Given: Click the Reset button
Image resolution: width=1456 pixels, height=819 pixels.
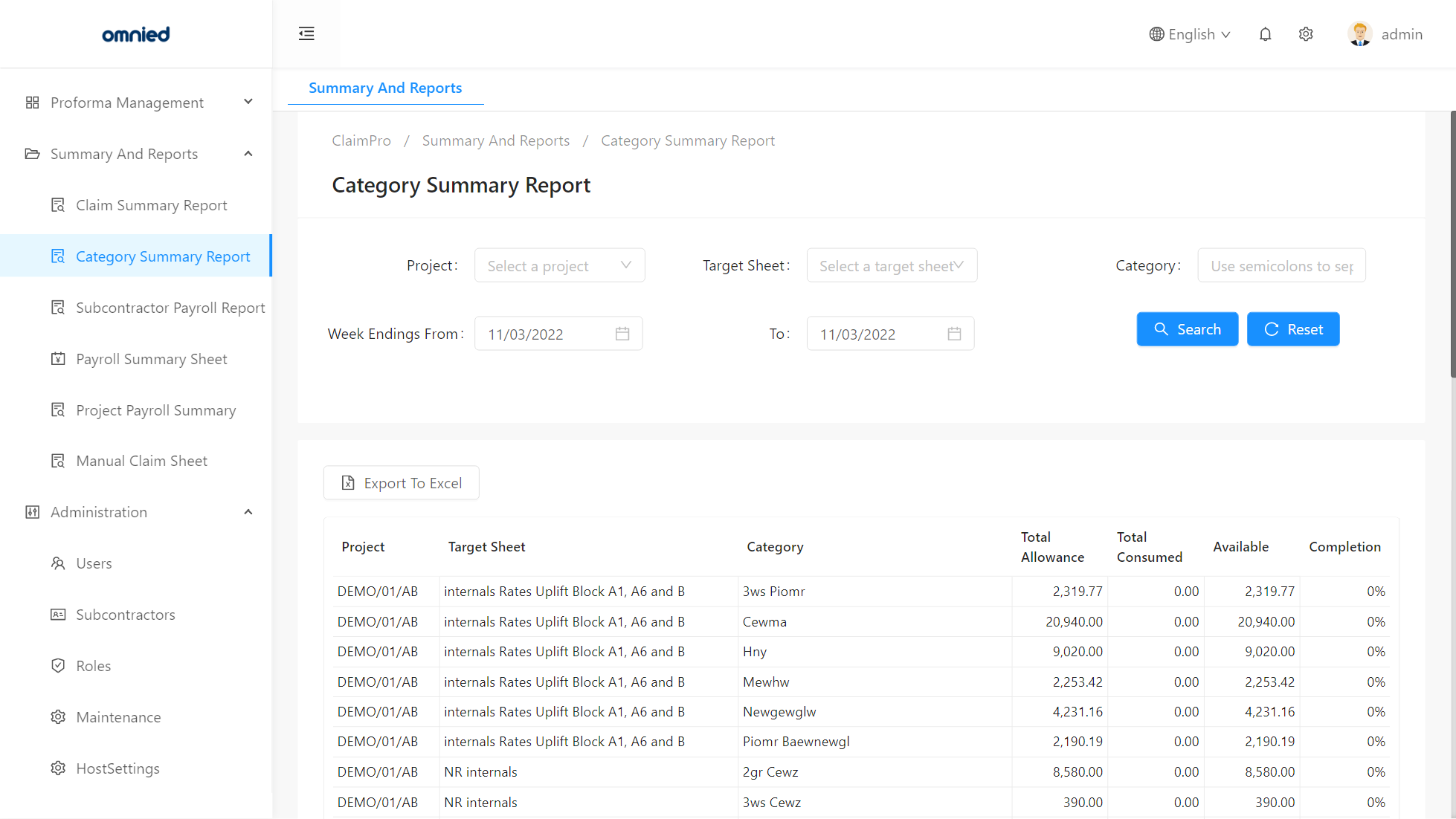Looking at the screenshot, I should coord(1293,329).
